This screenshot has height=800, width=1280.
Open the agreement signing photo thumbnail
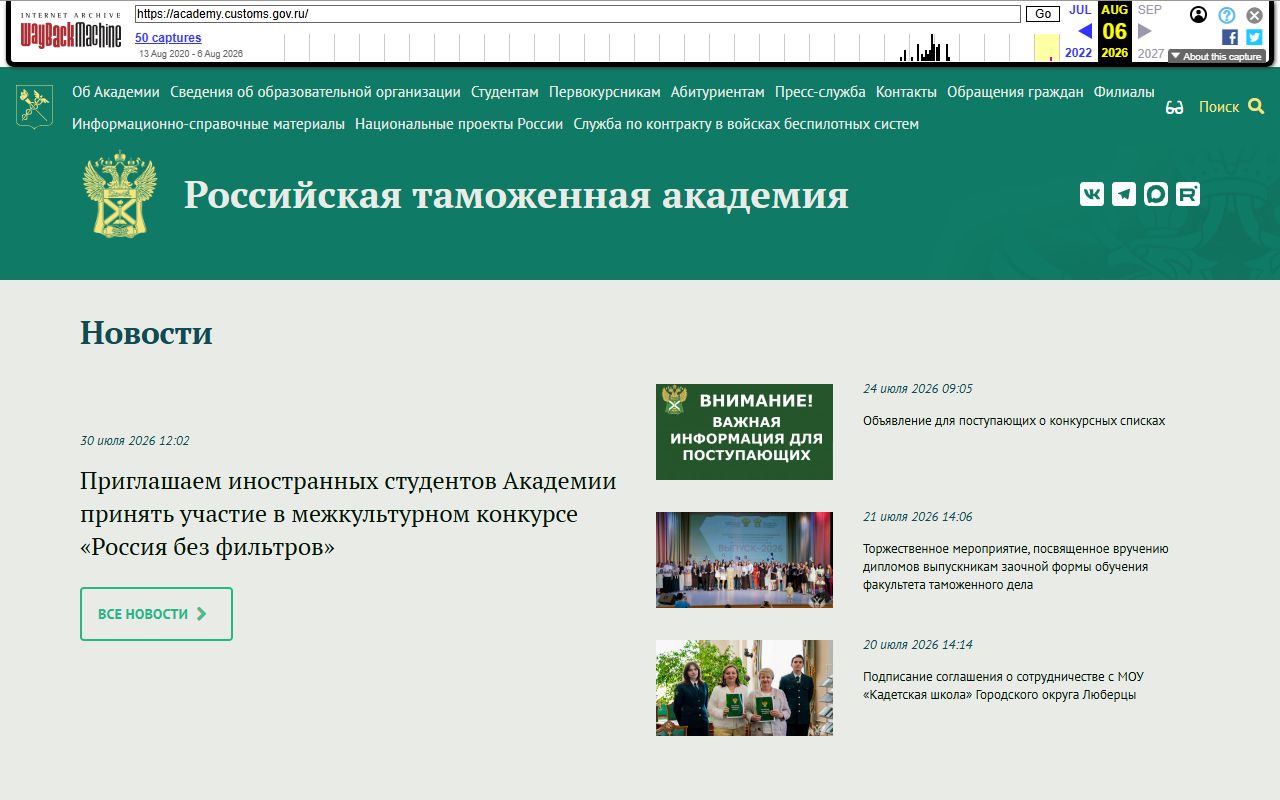(x=744, y=688)
